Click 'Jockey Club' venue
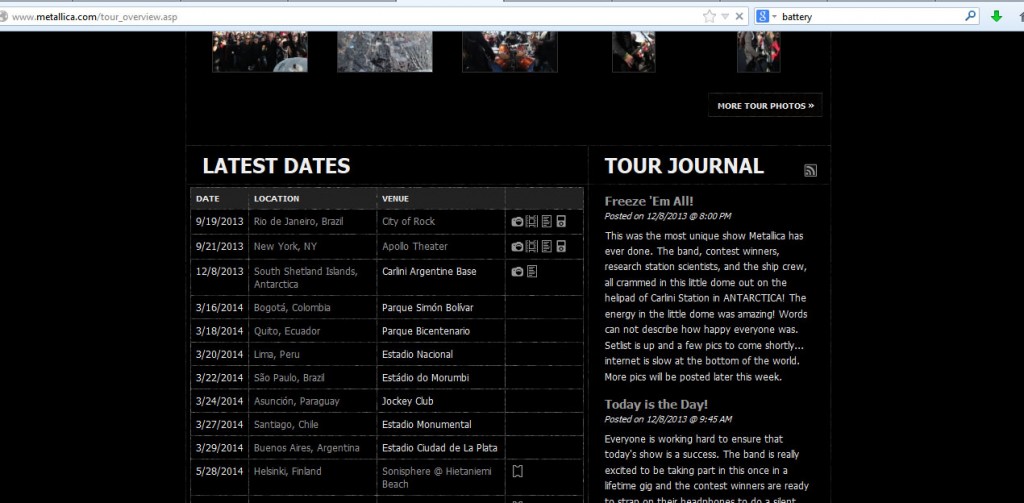The height and width of the screenshot is (503, 1024). [x=408, y=401]
